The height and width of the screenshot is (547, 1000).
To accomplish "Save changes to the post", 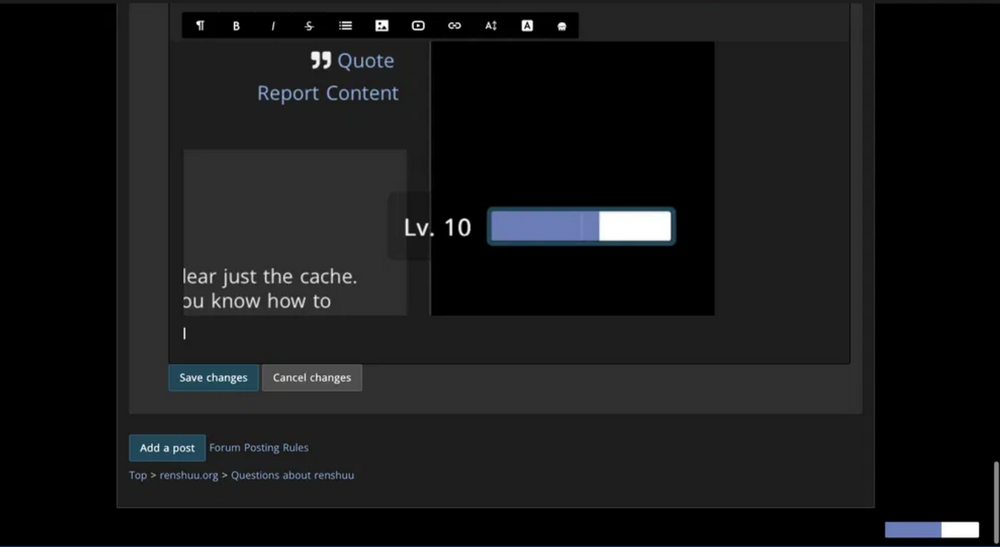I will click(x=213, y=378).
